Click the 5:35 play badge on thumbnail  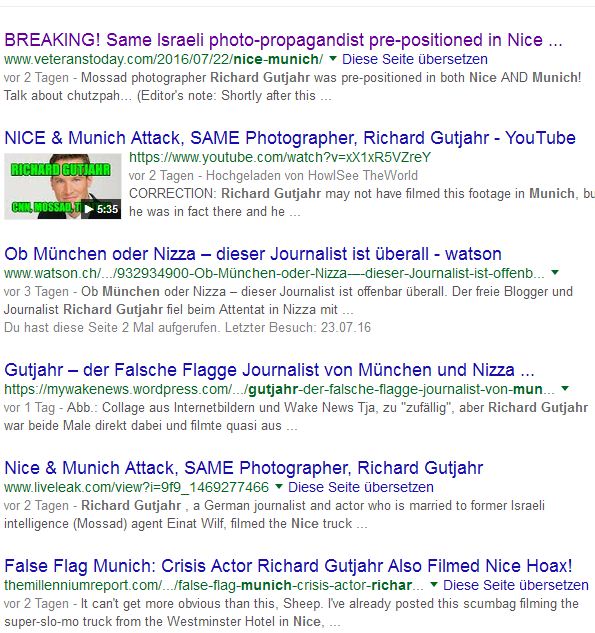[x=101, y=209]
